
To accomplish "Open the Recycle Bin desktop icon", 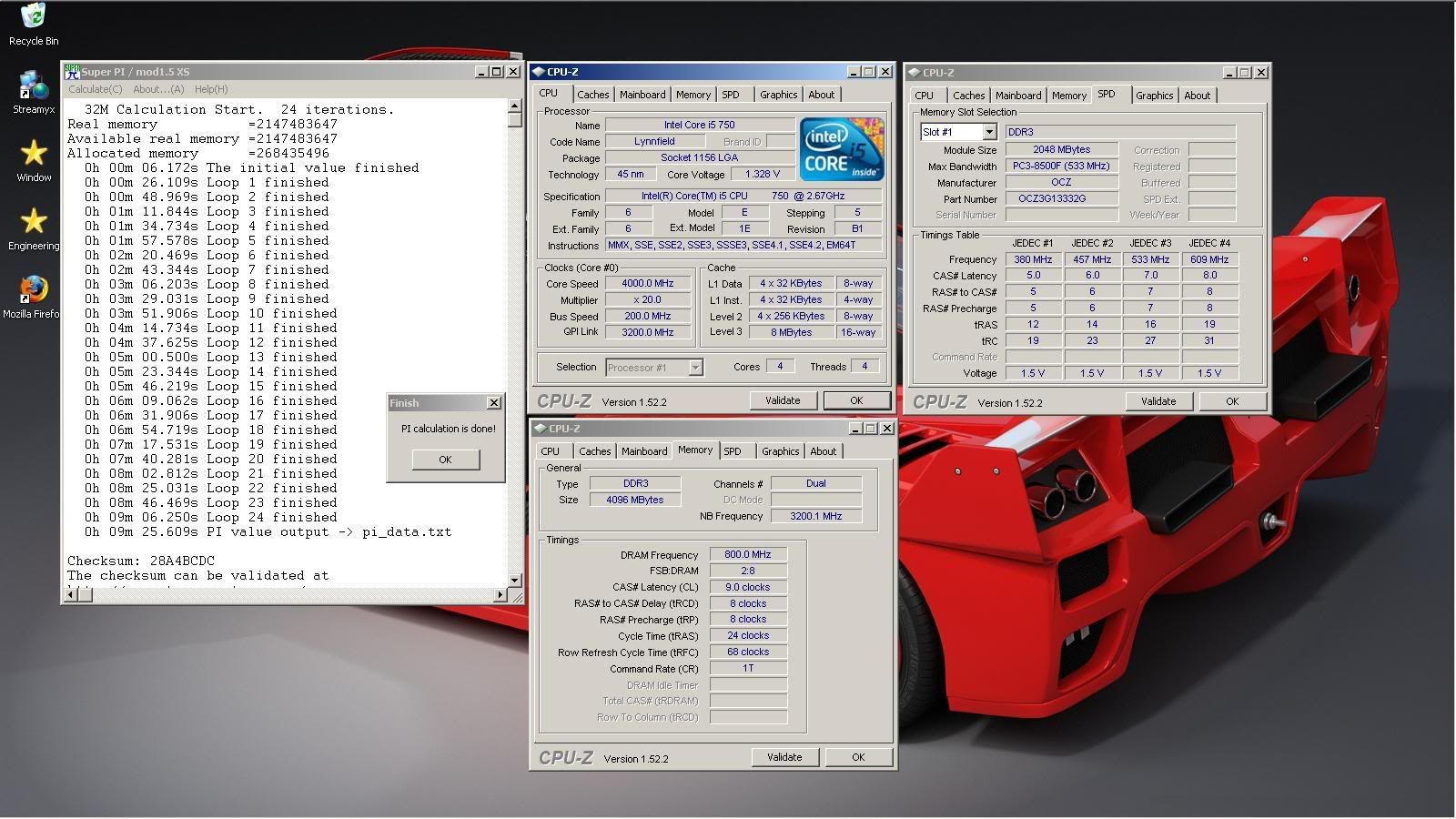I will [33, 16].
